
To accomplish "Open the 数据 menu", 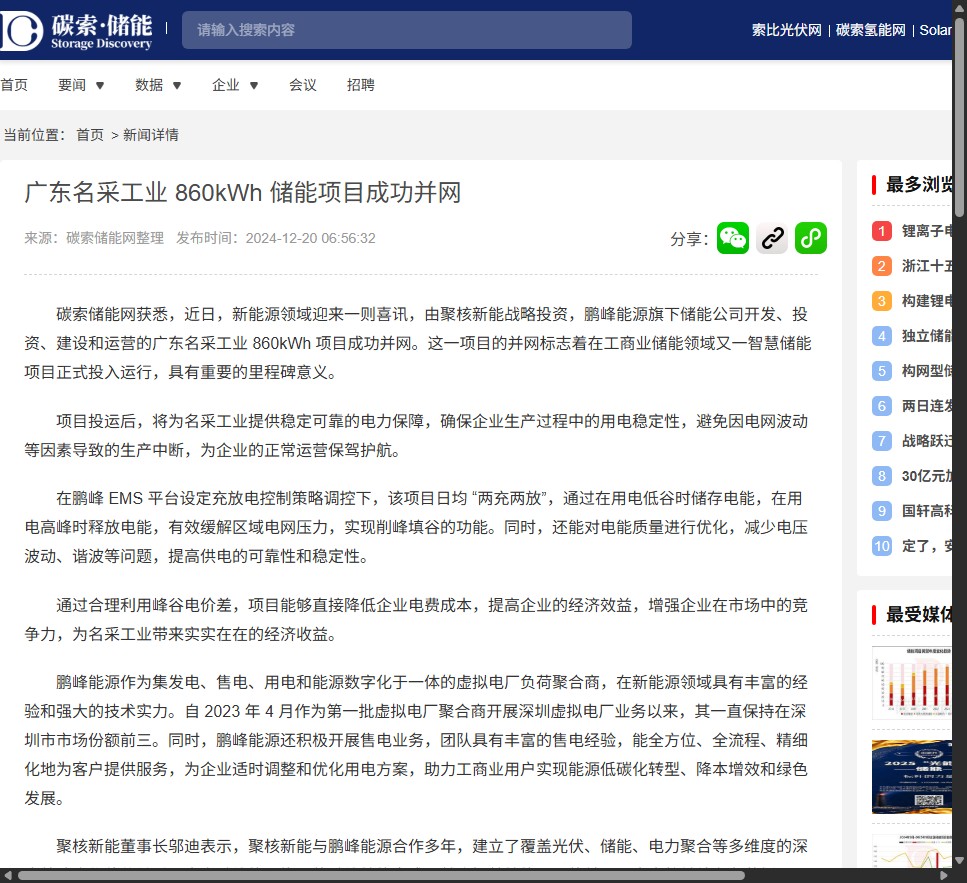I will click(149, 85).
